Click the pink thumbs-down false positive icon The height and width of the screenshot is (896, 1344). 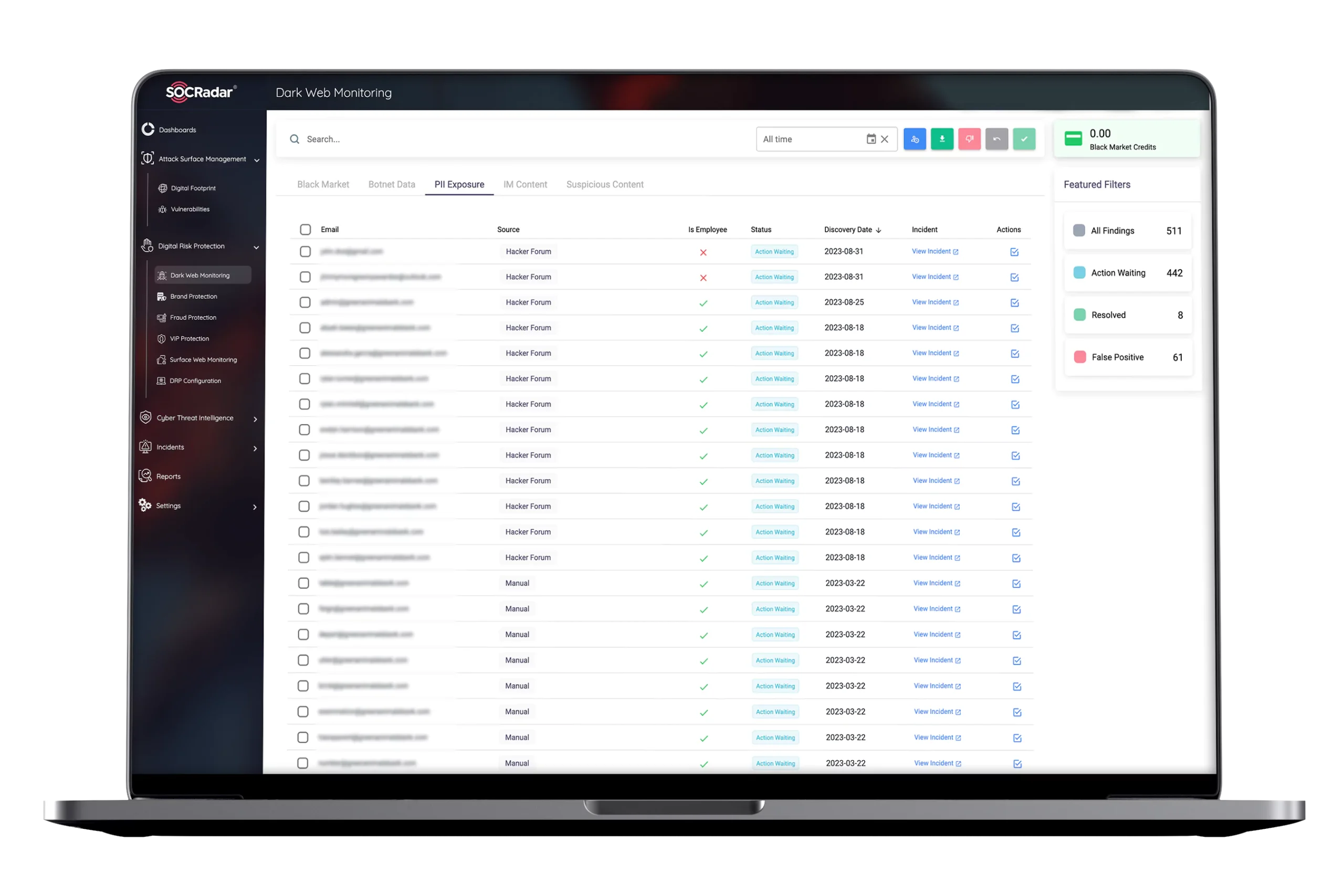(x=969, y=139)
